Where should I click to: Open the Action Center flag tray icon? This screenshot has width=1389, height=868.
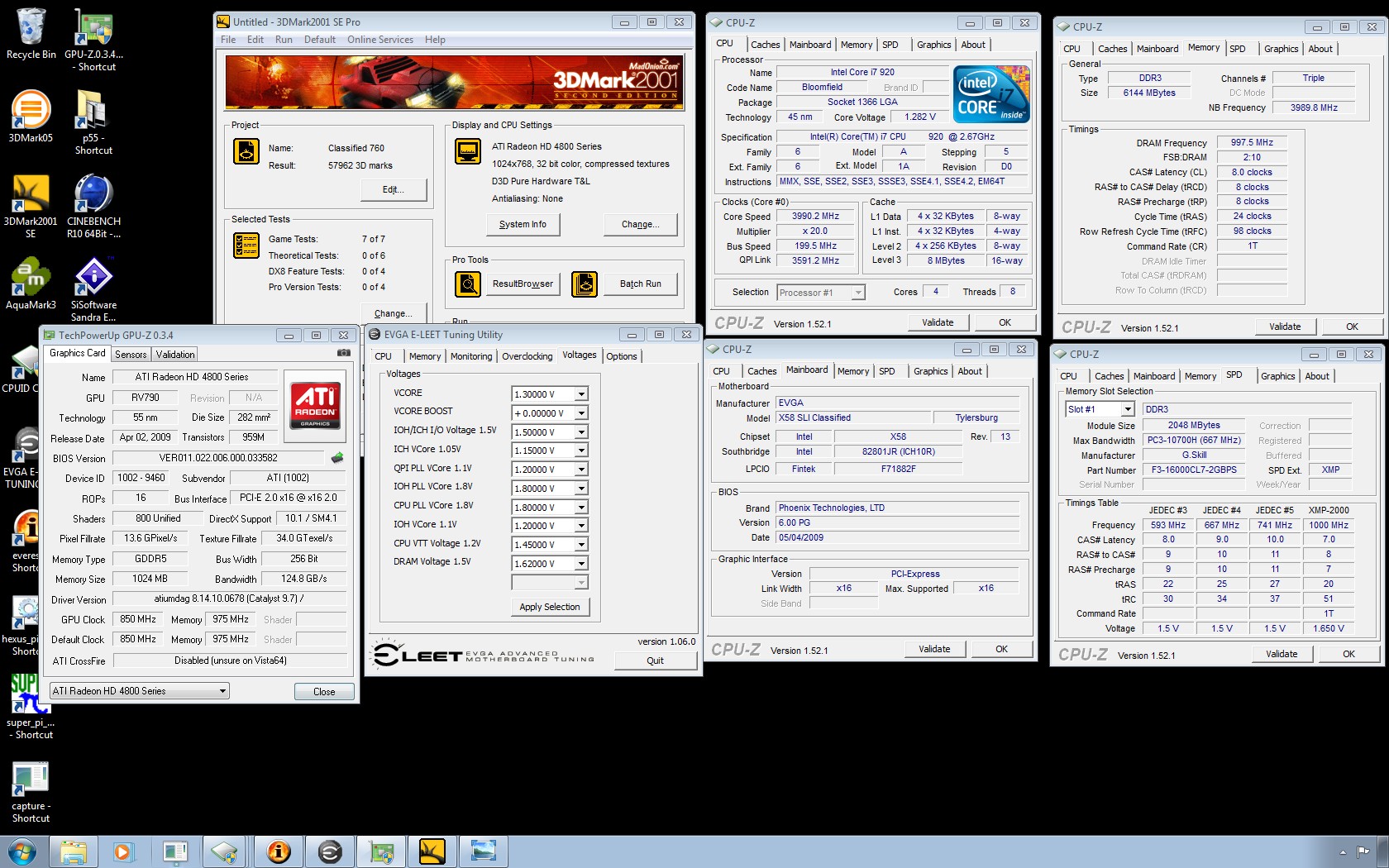1363,852
